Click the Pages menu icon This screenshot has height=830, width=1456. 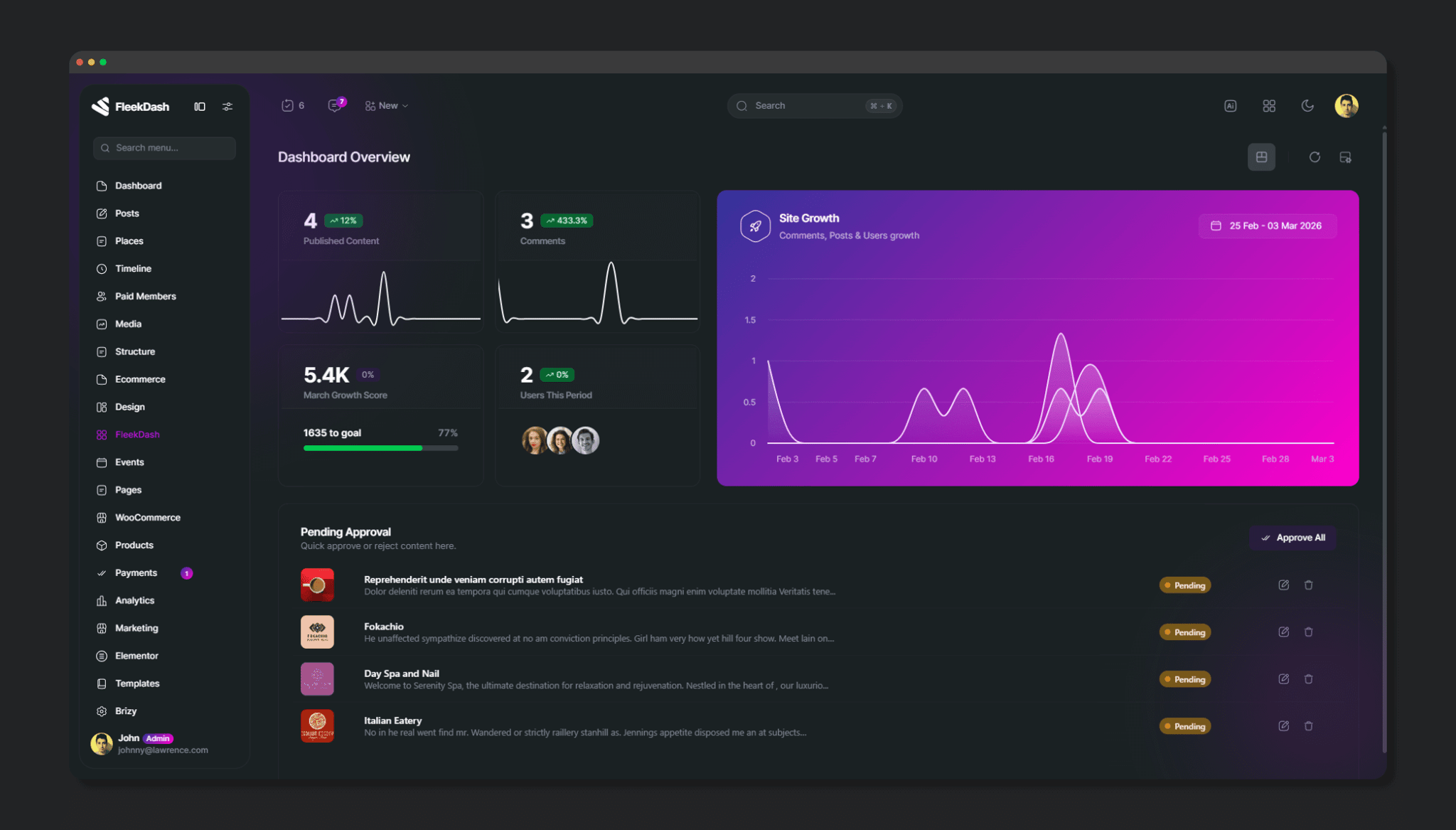click(x=102, y=490)
